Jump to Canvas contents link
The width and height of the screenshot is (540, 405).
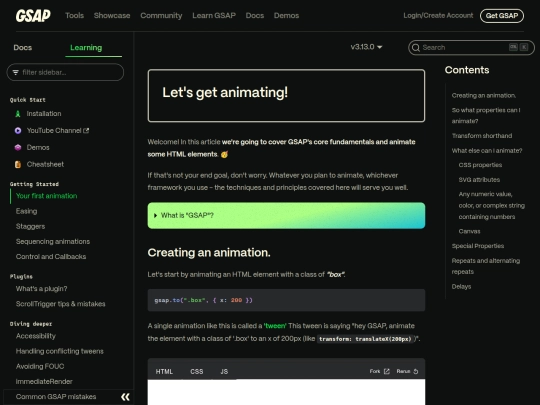(x=469, y=231)
